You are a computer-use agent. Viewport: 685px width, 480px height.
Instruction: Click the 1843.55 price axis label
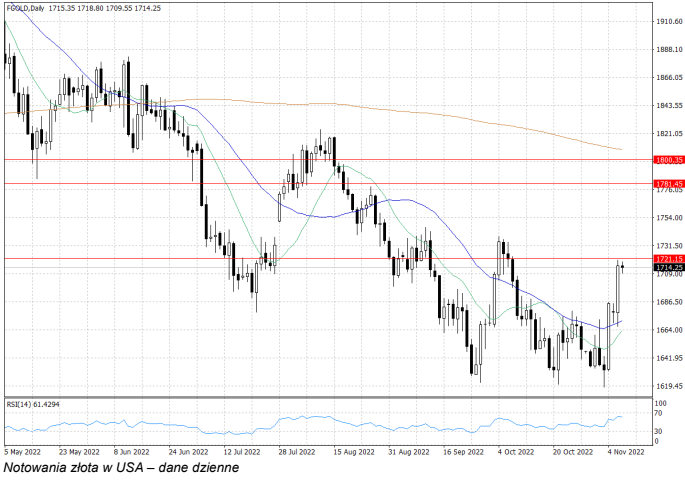(667, 105)
